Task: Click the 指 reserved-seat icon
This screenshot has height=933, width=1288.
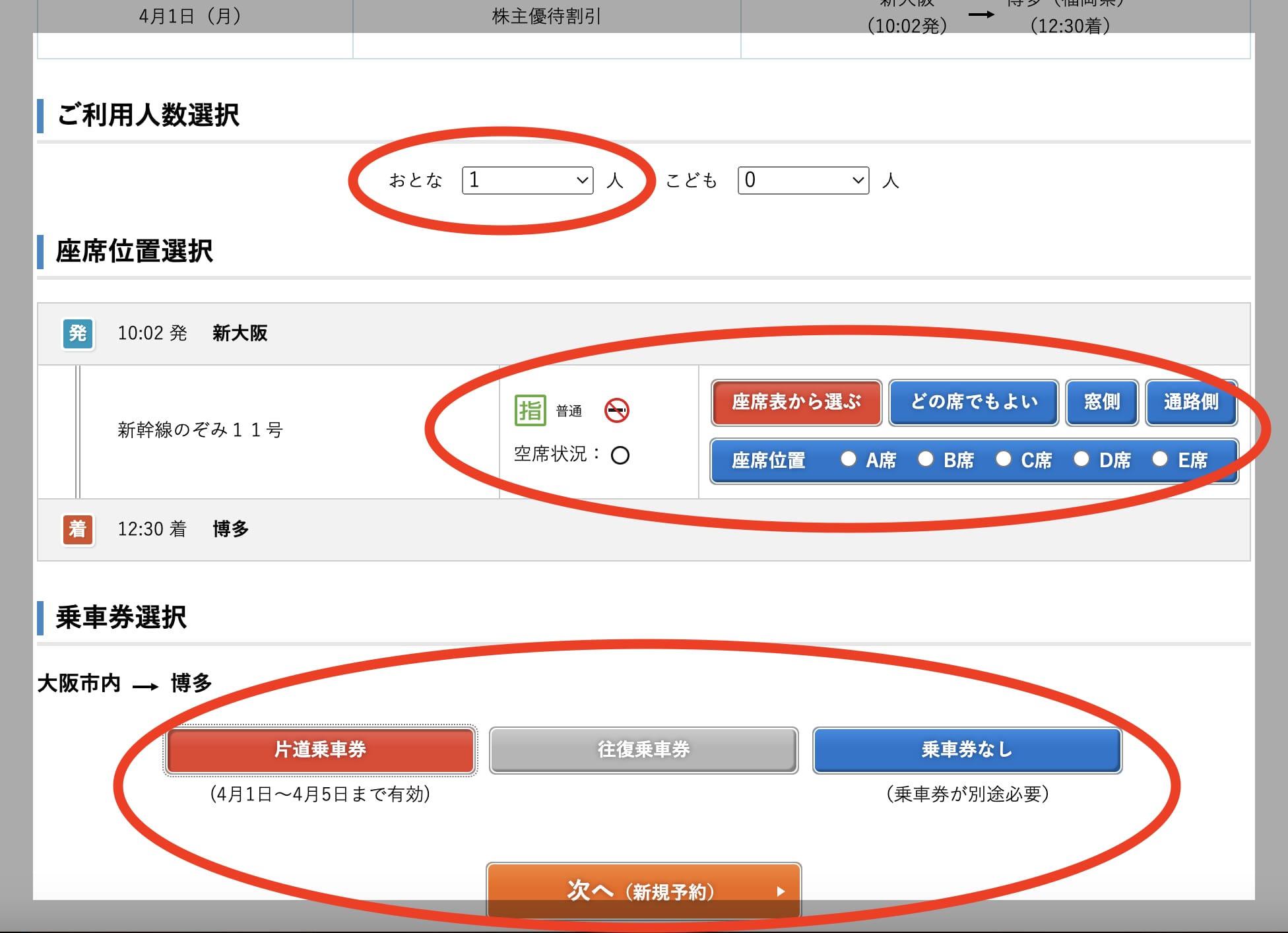Action: click(530, 409)
